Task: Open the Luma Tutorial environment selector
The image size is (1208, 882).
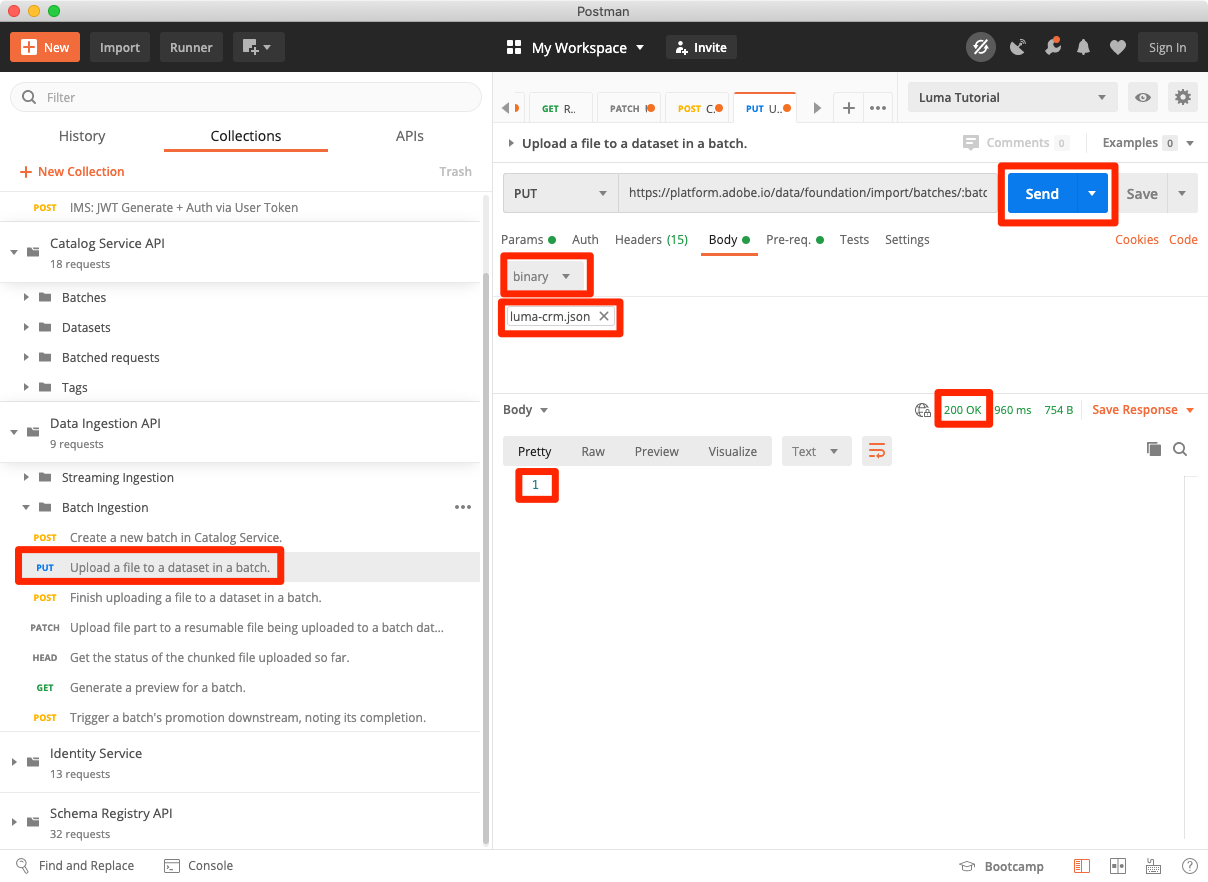Action: [1011, 97]
